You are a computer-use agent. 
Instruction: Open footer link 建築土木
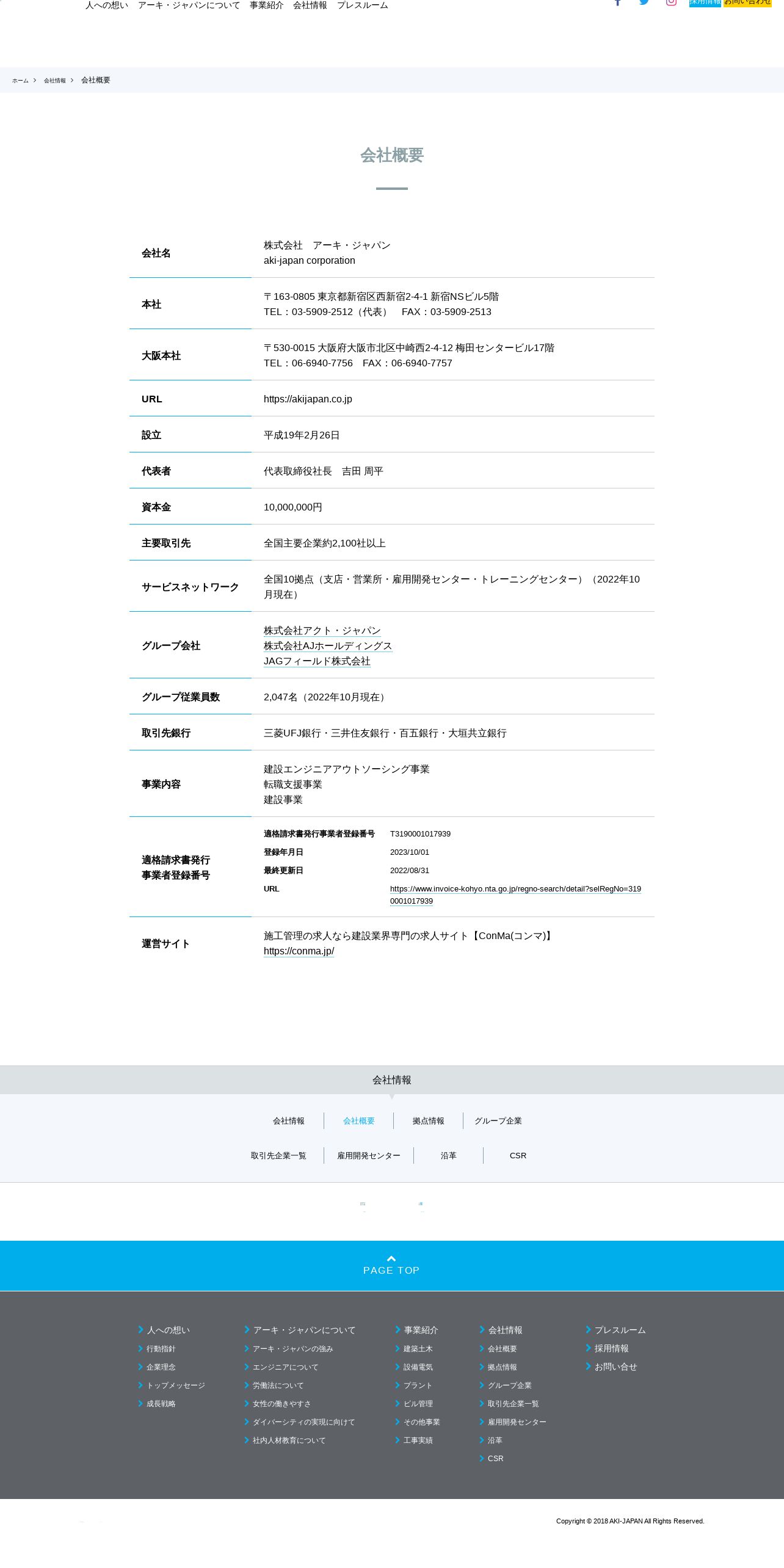coord(418,1349)
